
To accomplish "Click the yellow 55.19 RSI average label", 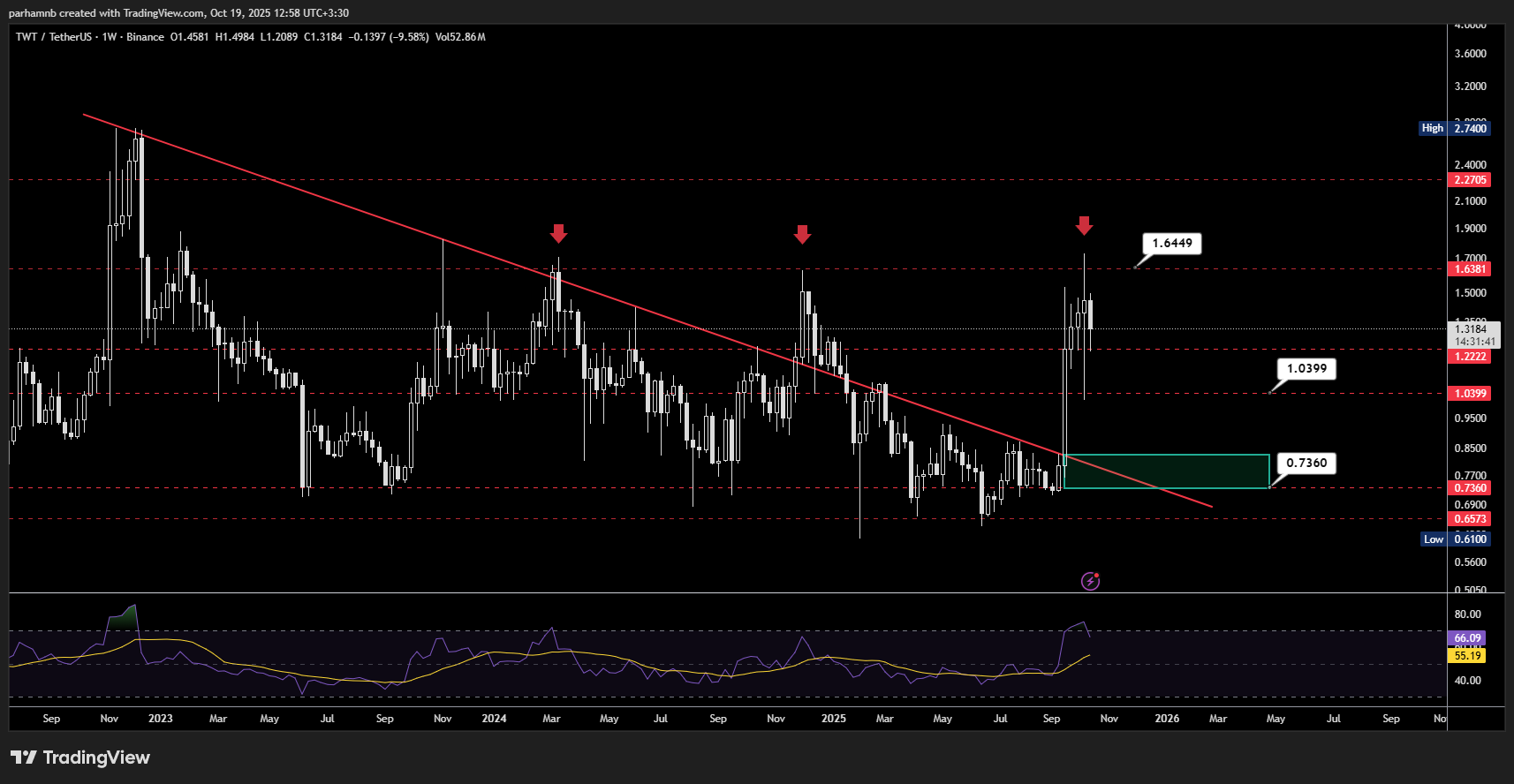I will (1467, 656).
